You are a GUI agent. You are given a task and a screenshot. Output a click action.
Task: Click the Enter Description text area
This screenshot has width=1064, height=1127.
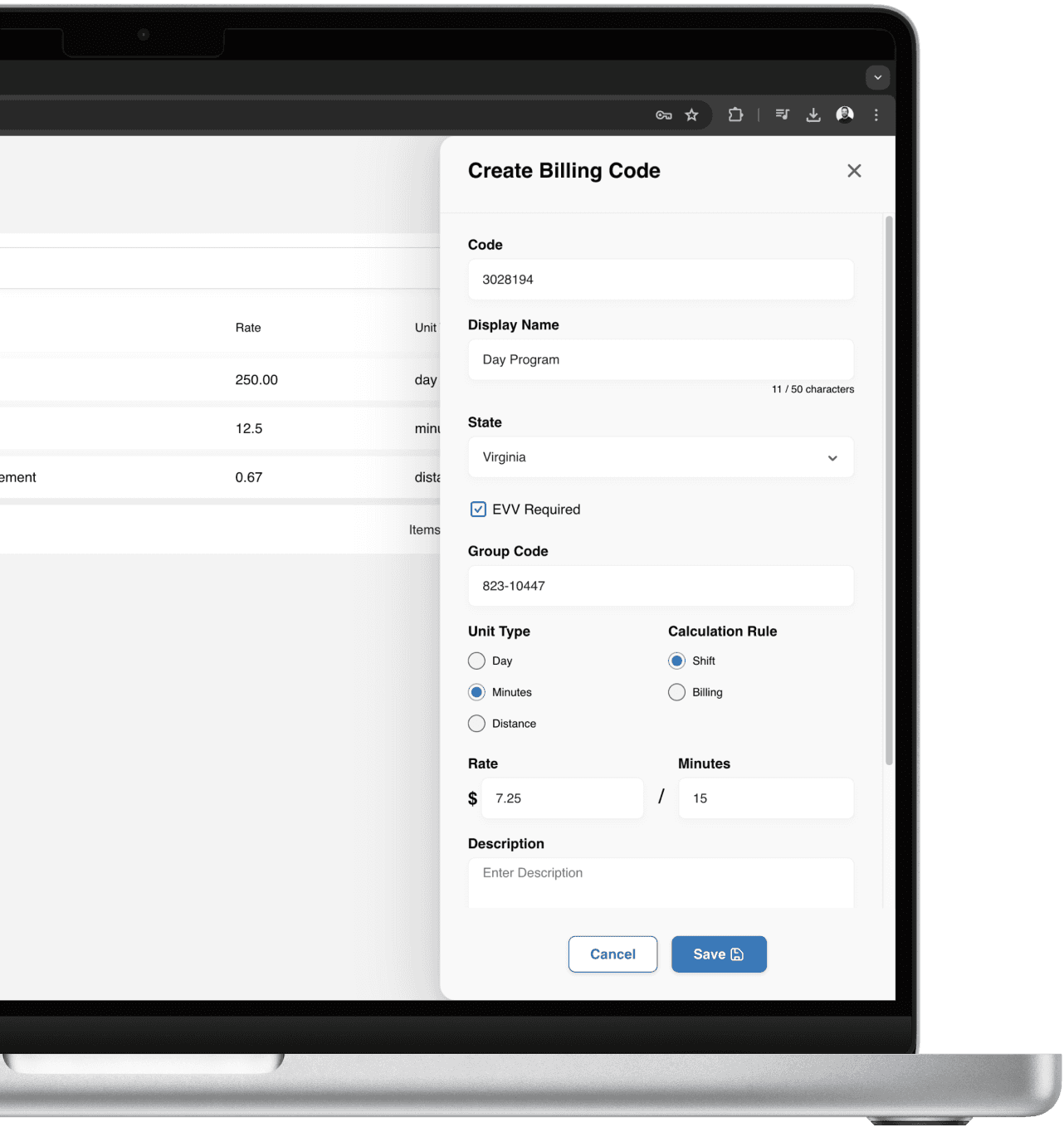click(x=660, y=882)
